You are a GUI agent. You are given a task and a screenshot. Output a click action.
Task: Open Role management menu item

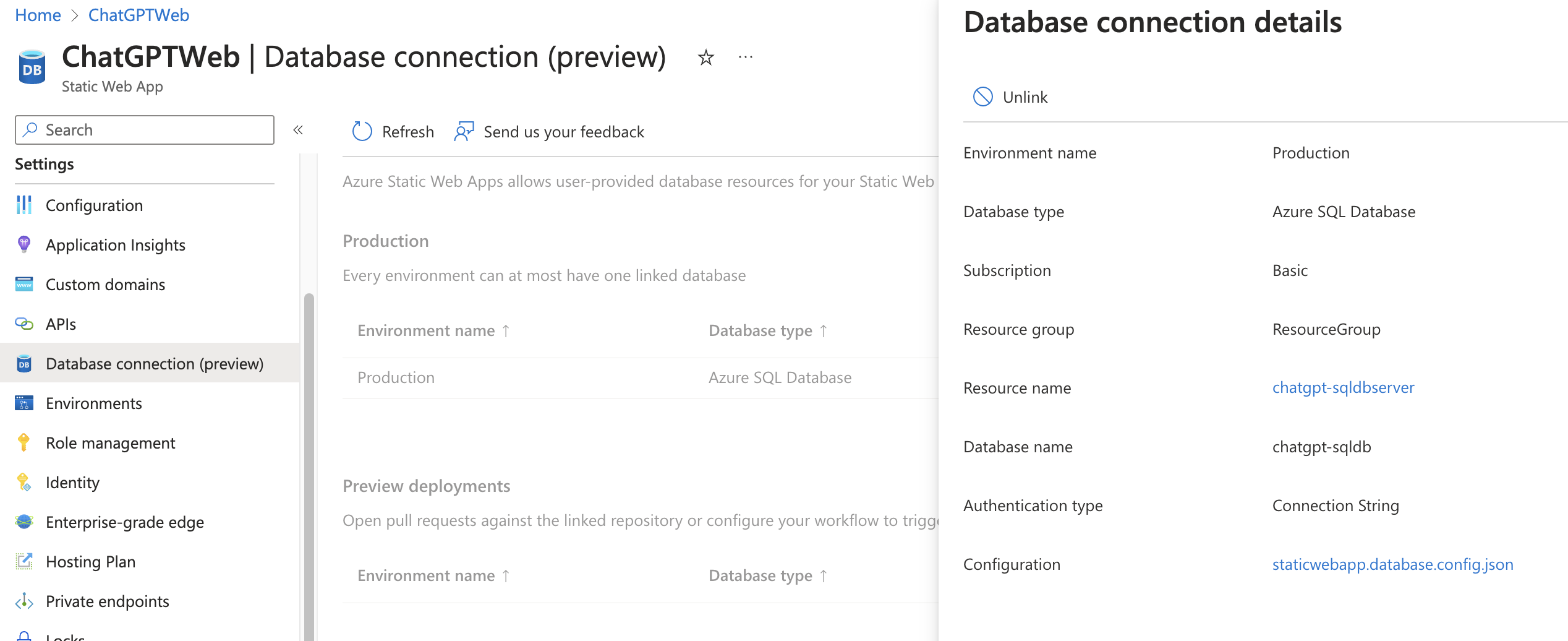click(x=150, y=443)
